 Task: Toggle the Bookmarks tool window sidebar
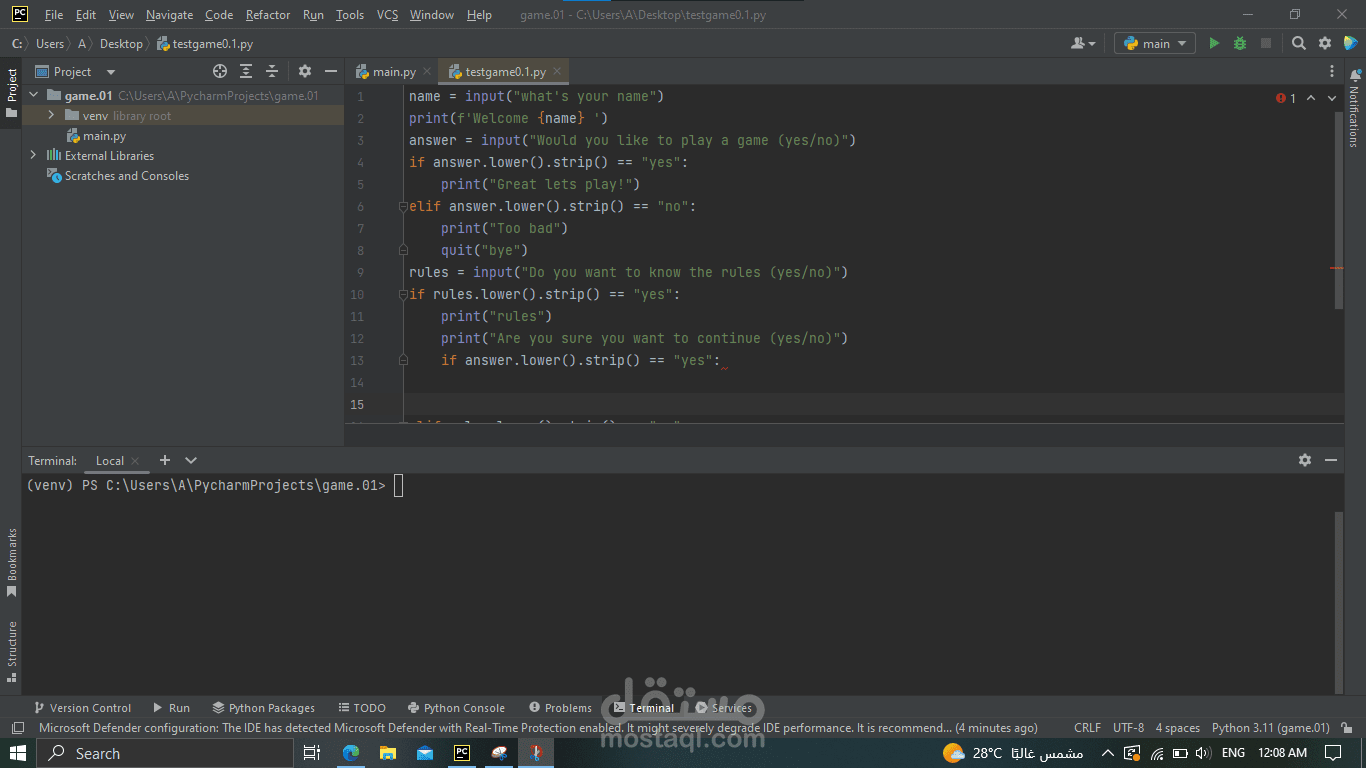(11, 563)
